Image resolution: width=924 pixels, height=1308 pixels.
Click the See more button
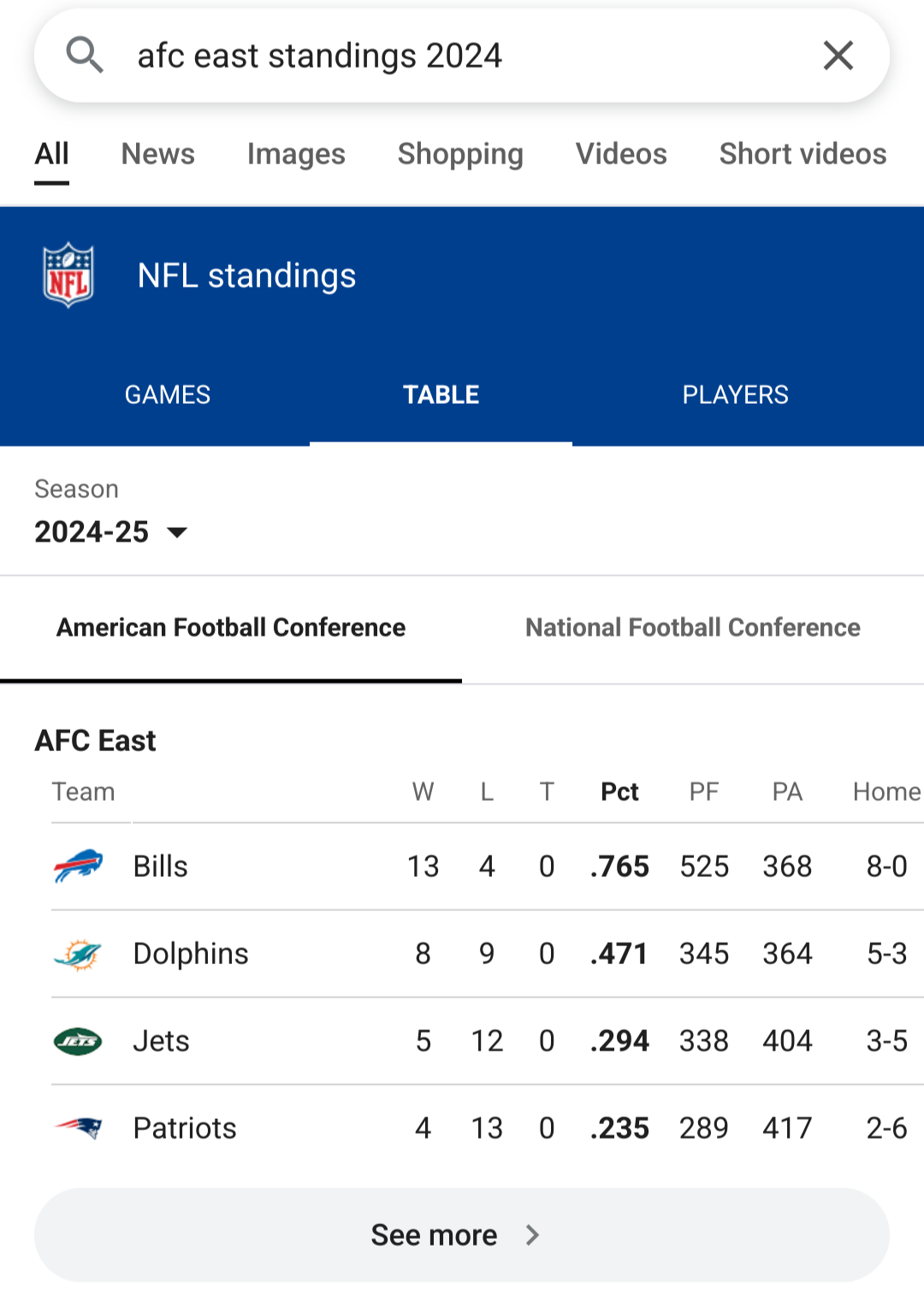[x=462, y=1234]
